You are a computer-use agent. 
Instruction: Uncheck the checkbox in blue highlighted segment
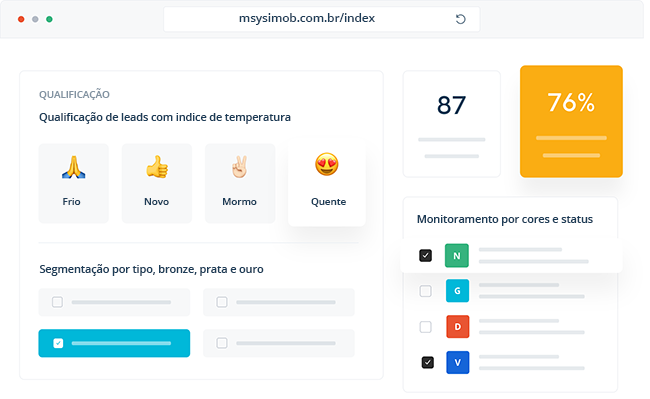coord(58,343)
